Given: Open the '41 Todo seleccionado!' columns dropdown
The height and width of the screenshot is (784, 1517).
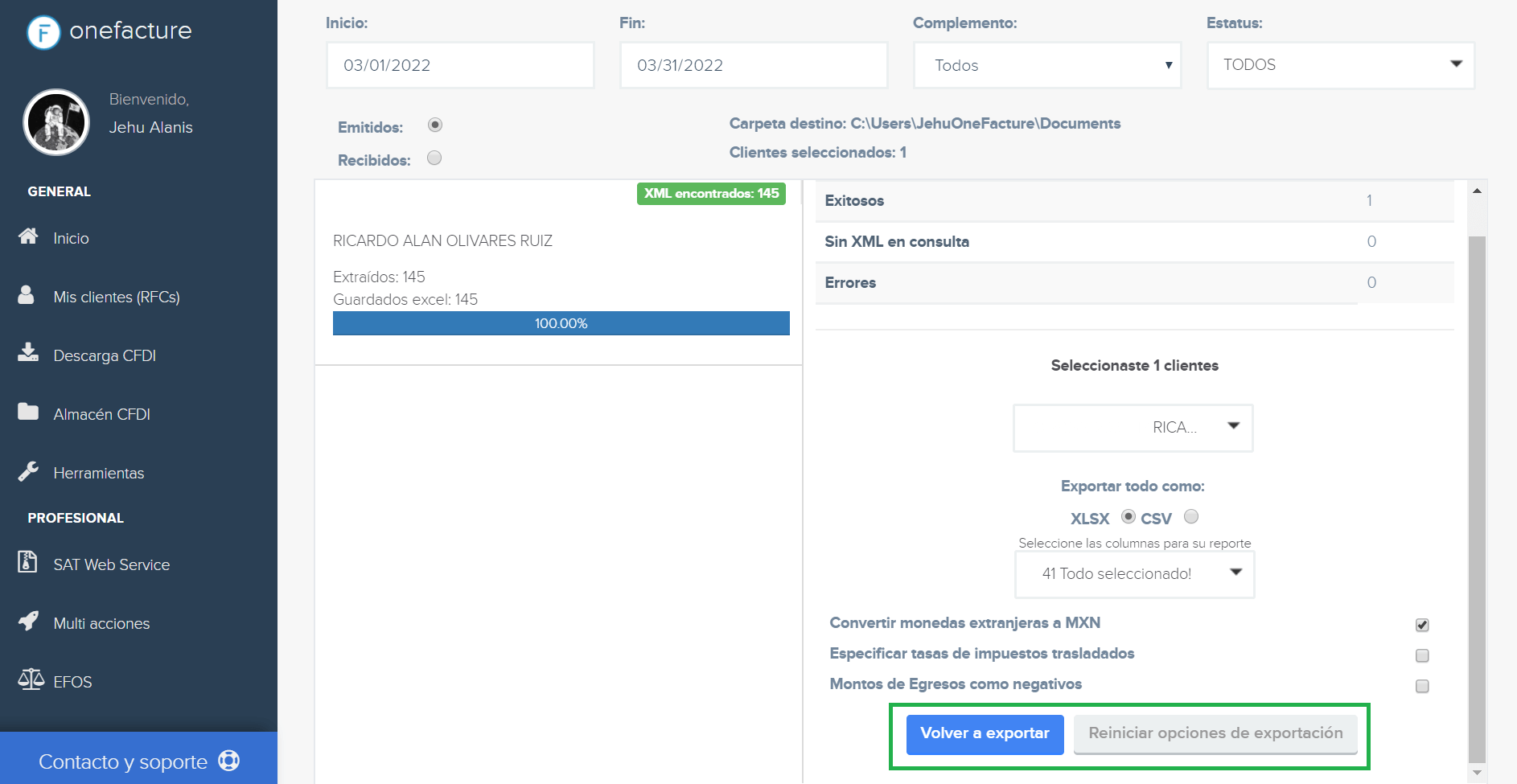Looking at the screenshot, I should (1133, 574).
